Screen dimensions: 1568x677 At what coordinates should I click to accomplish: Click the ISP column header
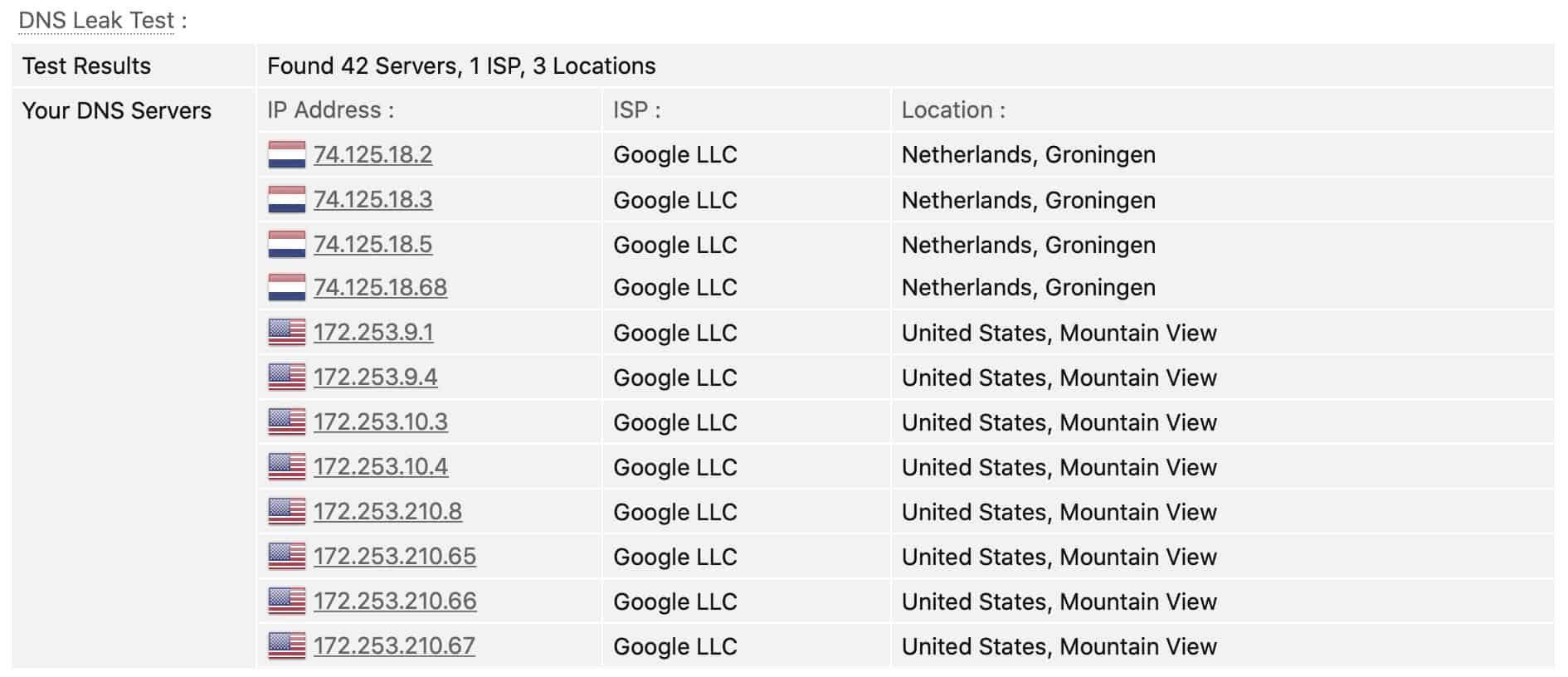tap(636, 110)
